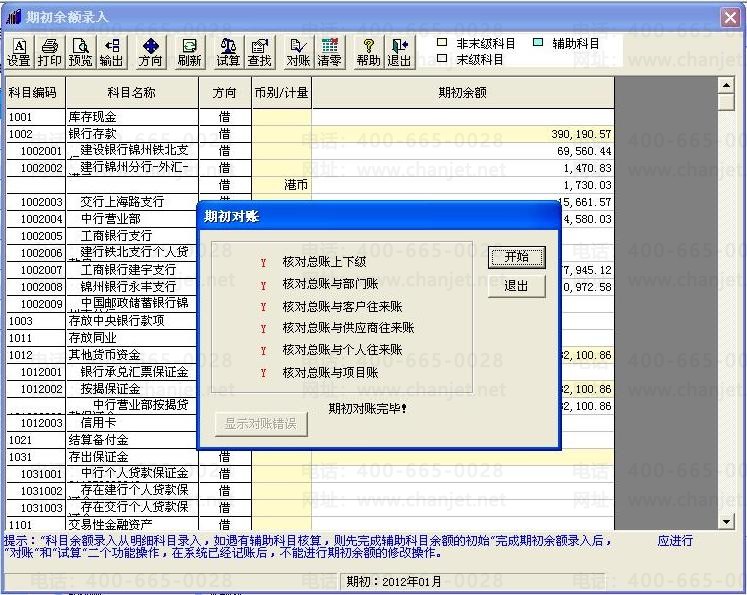This screenshot has width=747, height=595.
Task: Open the 帮助 (Help) toolbar icon
Action: point(368,52)
